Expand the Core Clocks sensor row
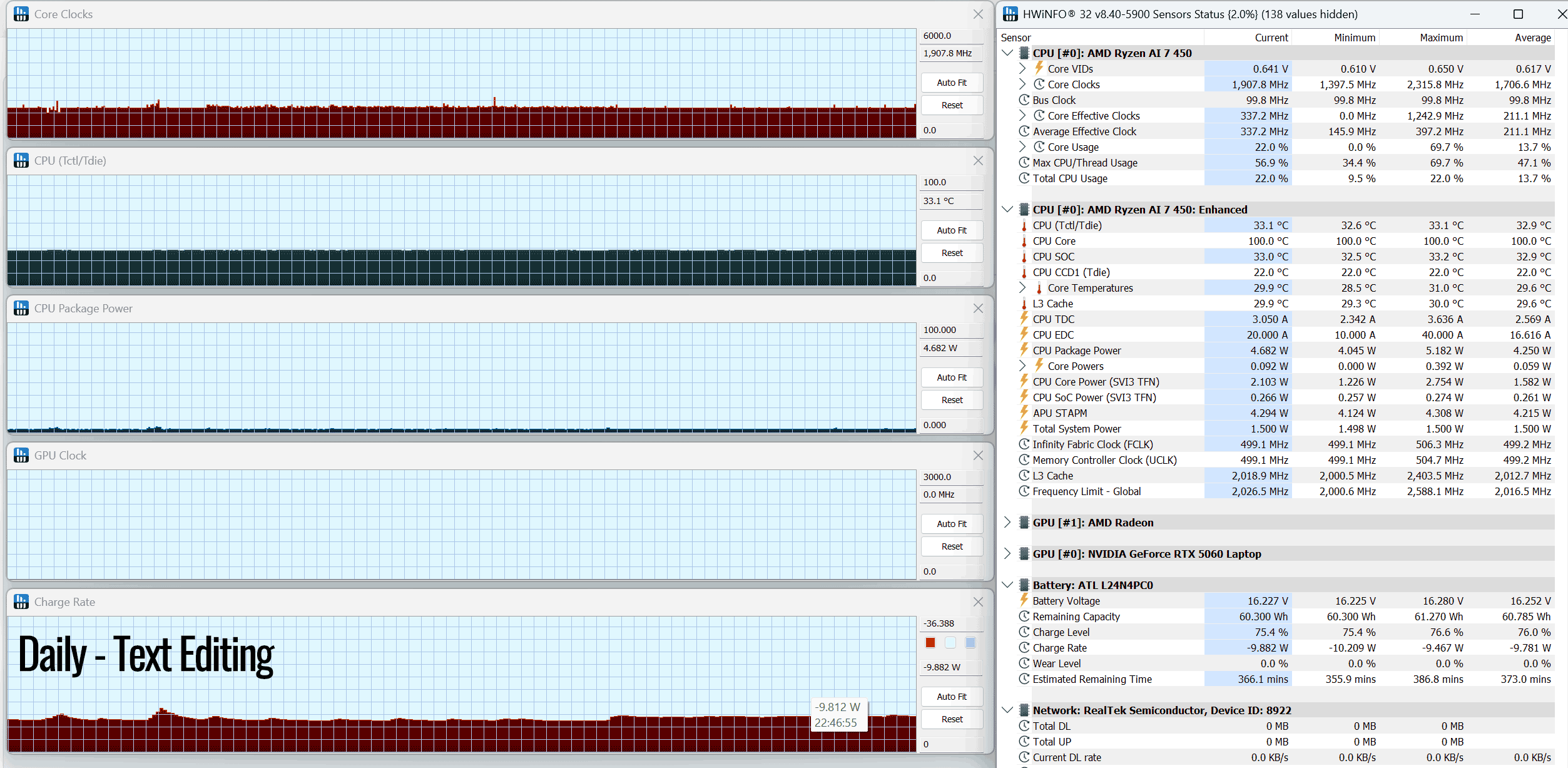This screenshot has height=768, width=1568. point(1022,84)
